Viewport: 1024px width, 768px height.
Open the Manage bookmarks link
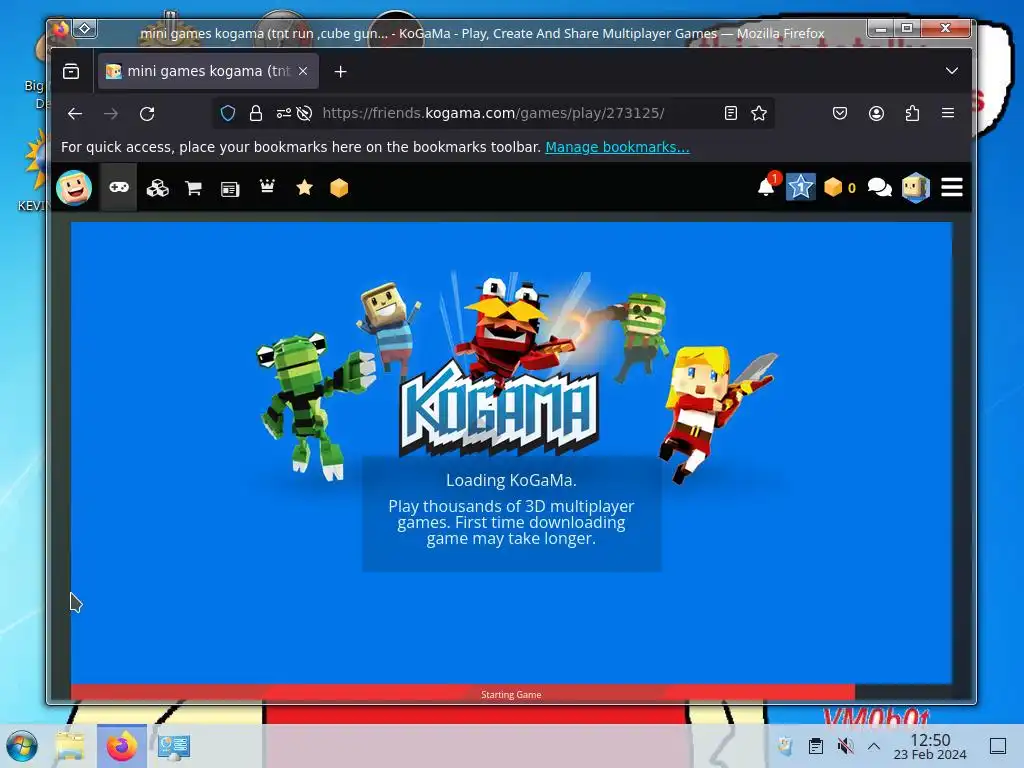coord(617,147)
